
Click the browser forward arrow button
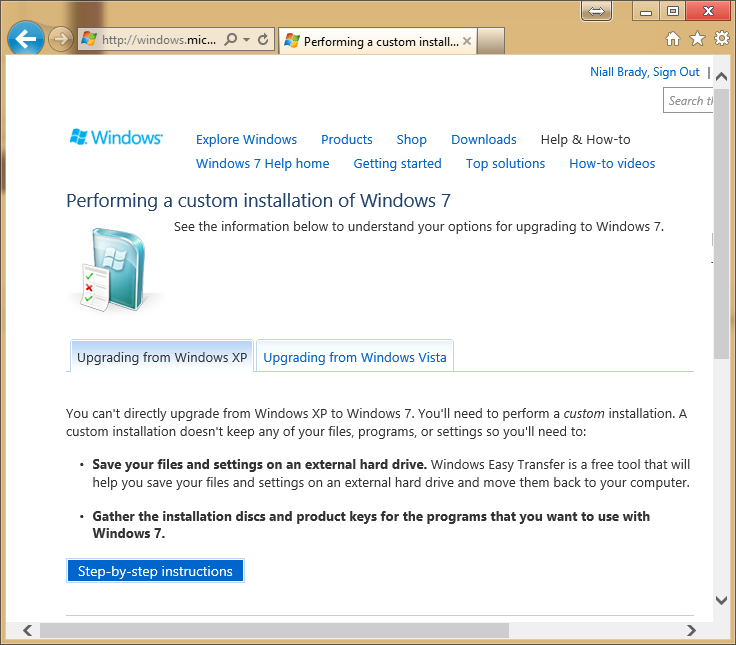pos(61,39)
